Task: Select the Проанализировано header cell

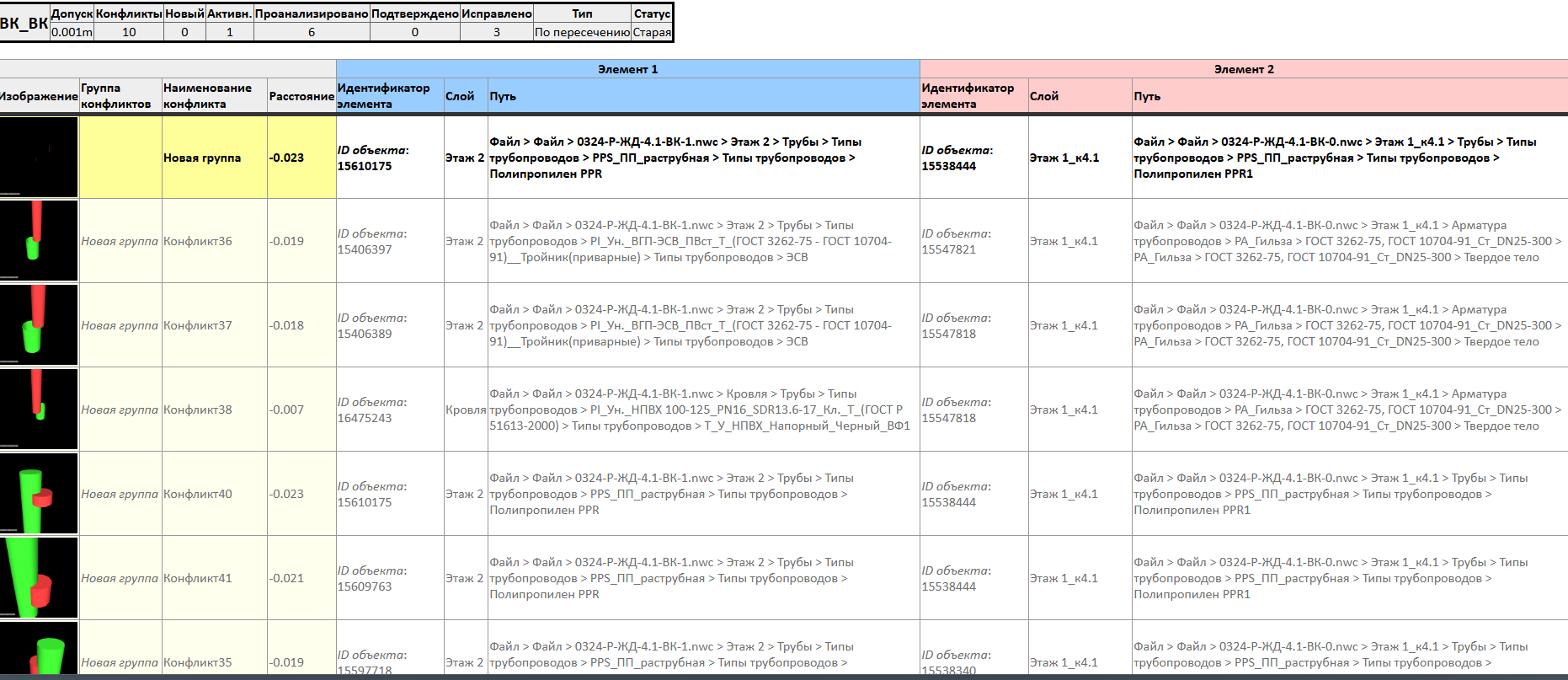Action: pyautogui.click(x=312, y=13)
